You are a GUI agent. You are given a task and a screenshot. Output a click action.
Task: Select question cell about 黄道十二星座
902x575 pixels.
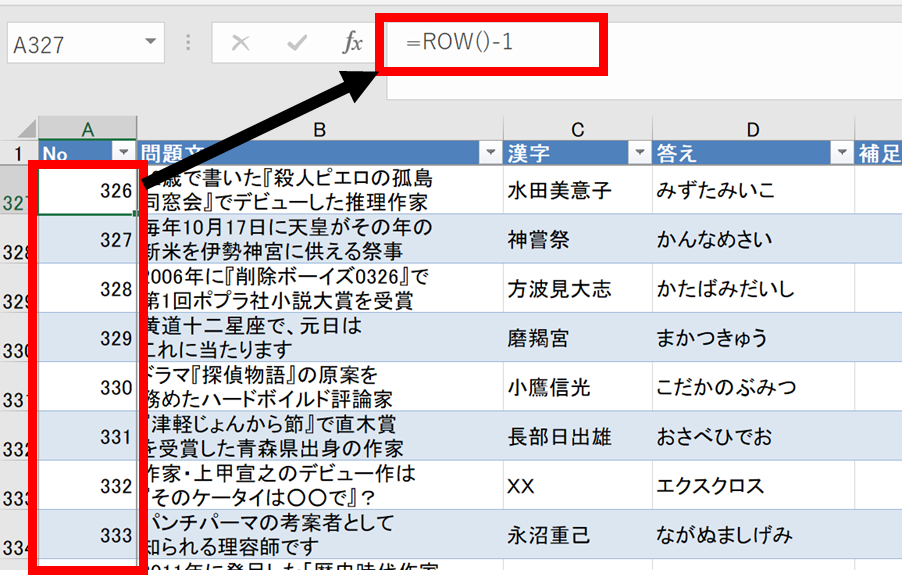pos(320,338)
